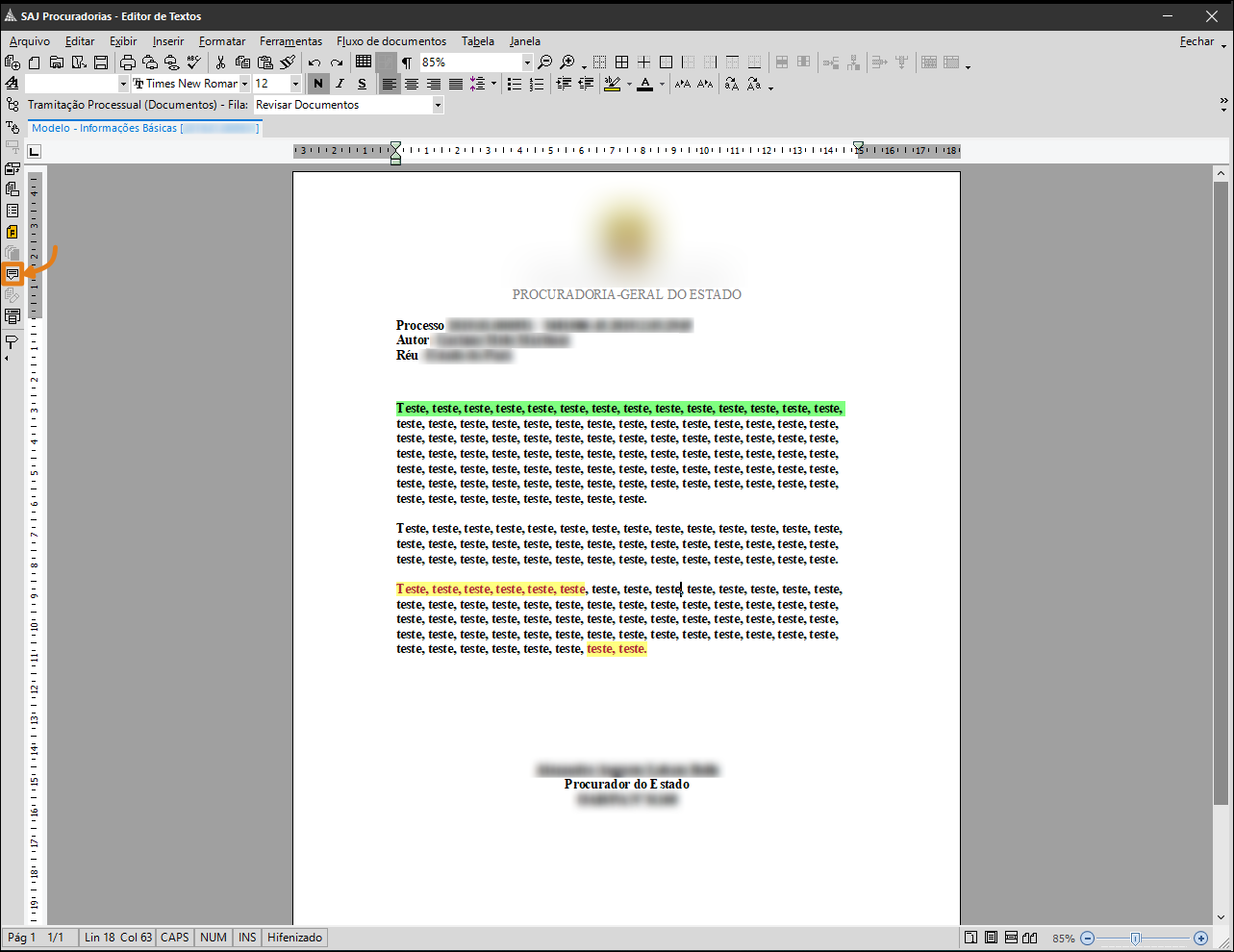This screenshot has width=1234, height=952.
Task: Click the bulleted list icon
Action: [515, 85]
